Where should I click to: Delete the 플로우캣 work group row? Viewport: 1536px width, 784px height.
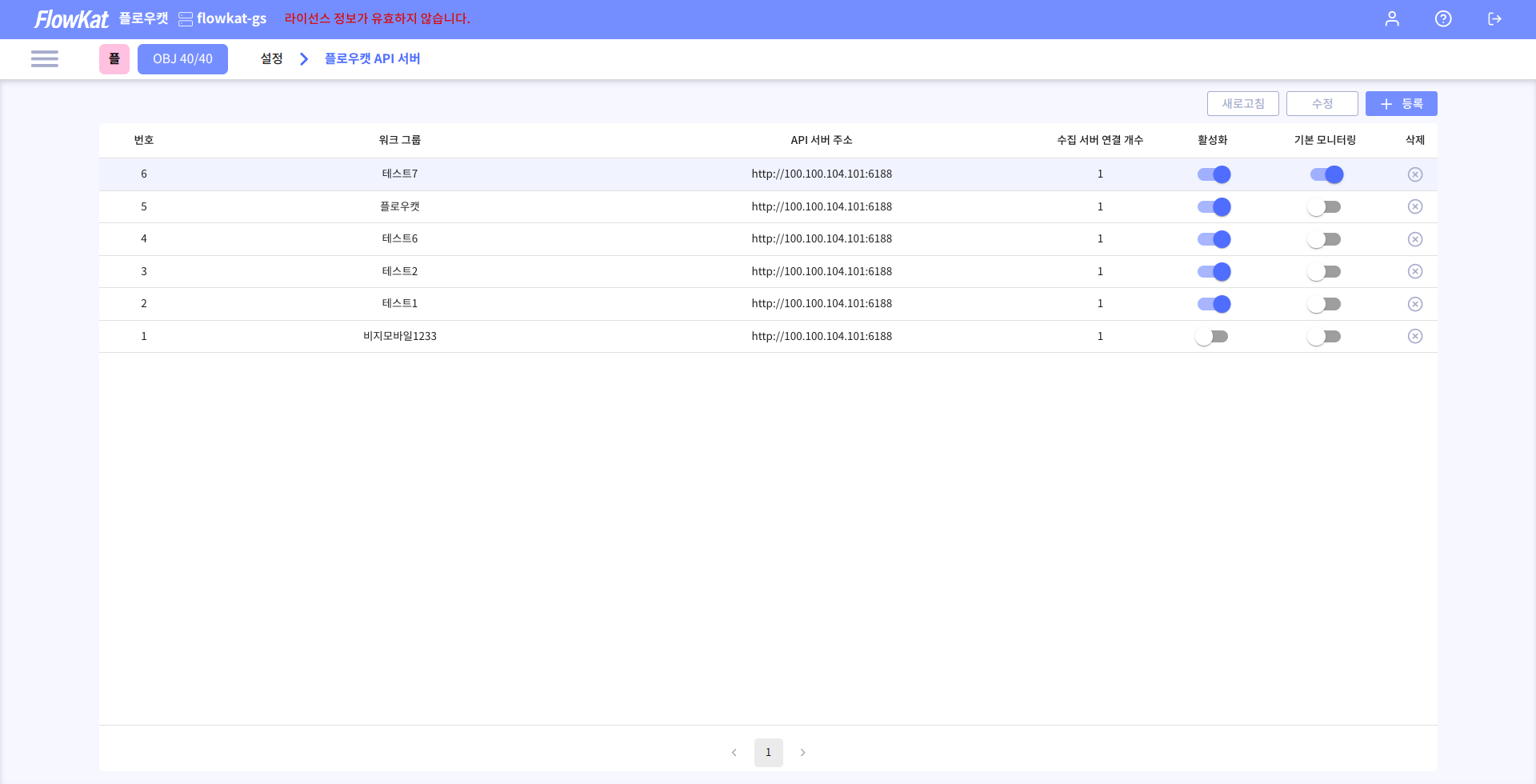(x=1414, y=207)
